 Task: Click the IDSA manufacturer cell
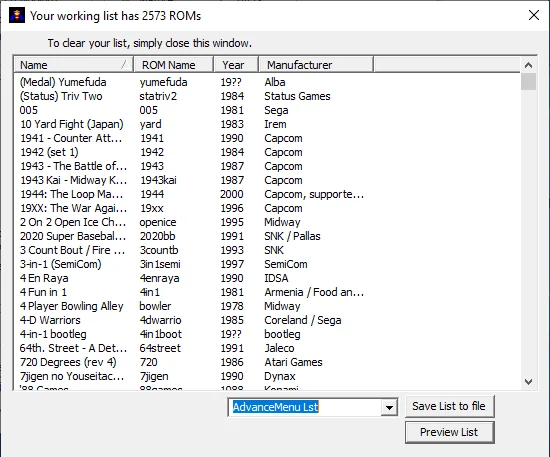tap(276, 278)
